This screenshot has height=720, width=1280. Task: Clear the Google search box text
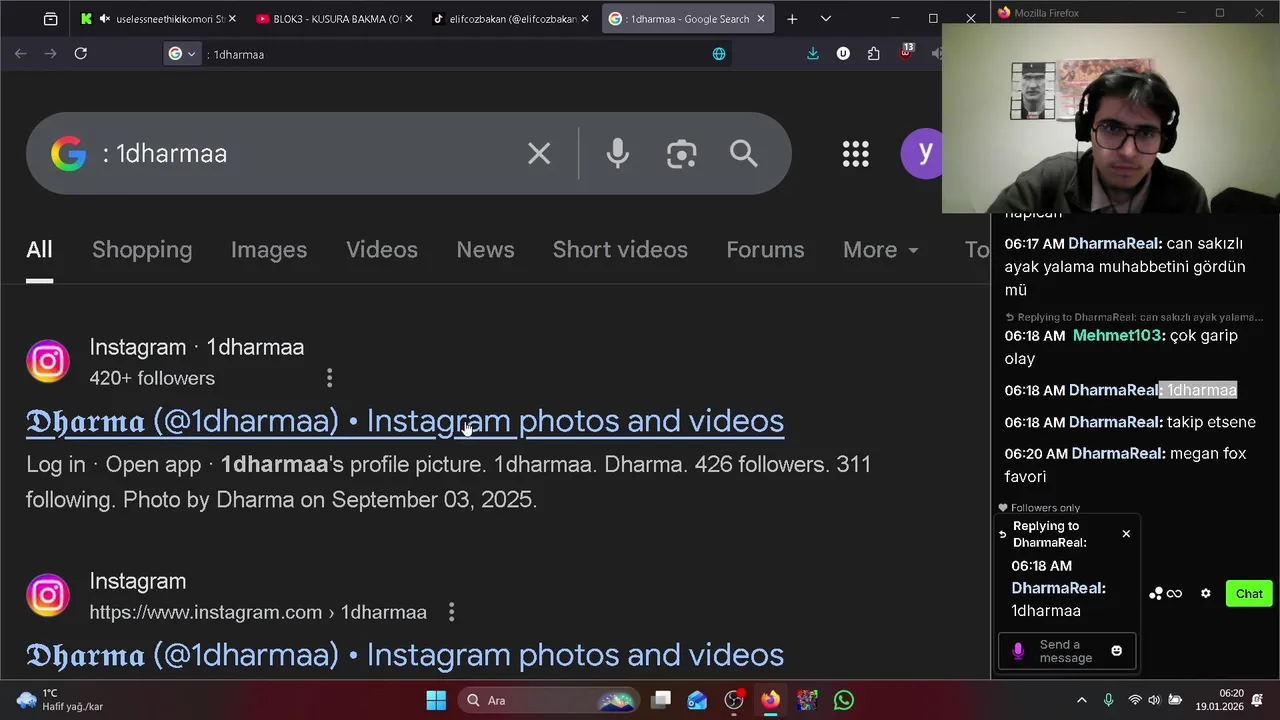[x=539, y=154]
